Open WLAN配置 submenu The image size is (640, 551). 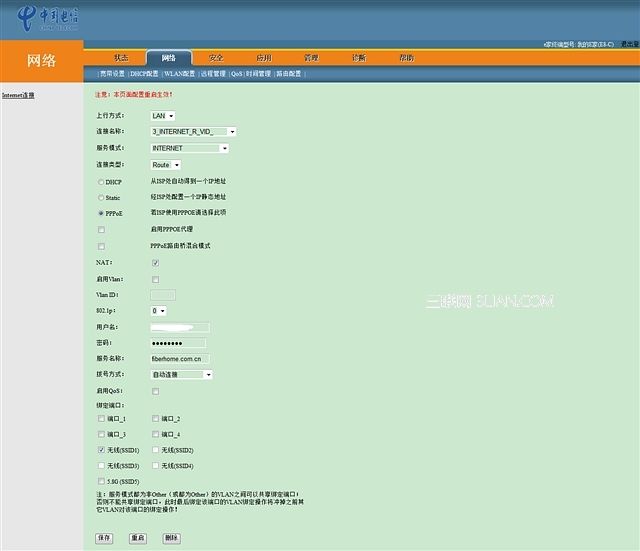point(179,74)
